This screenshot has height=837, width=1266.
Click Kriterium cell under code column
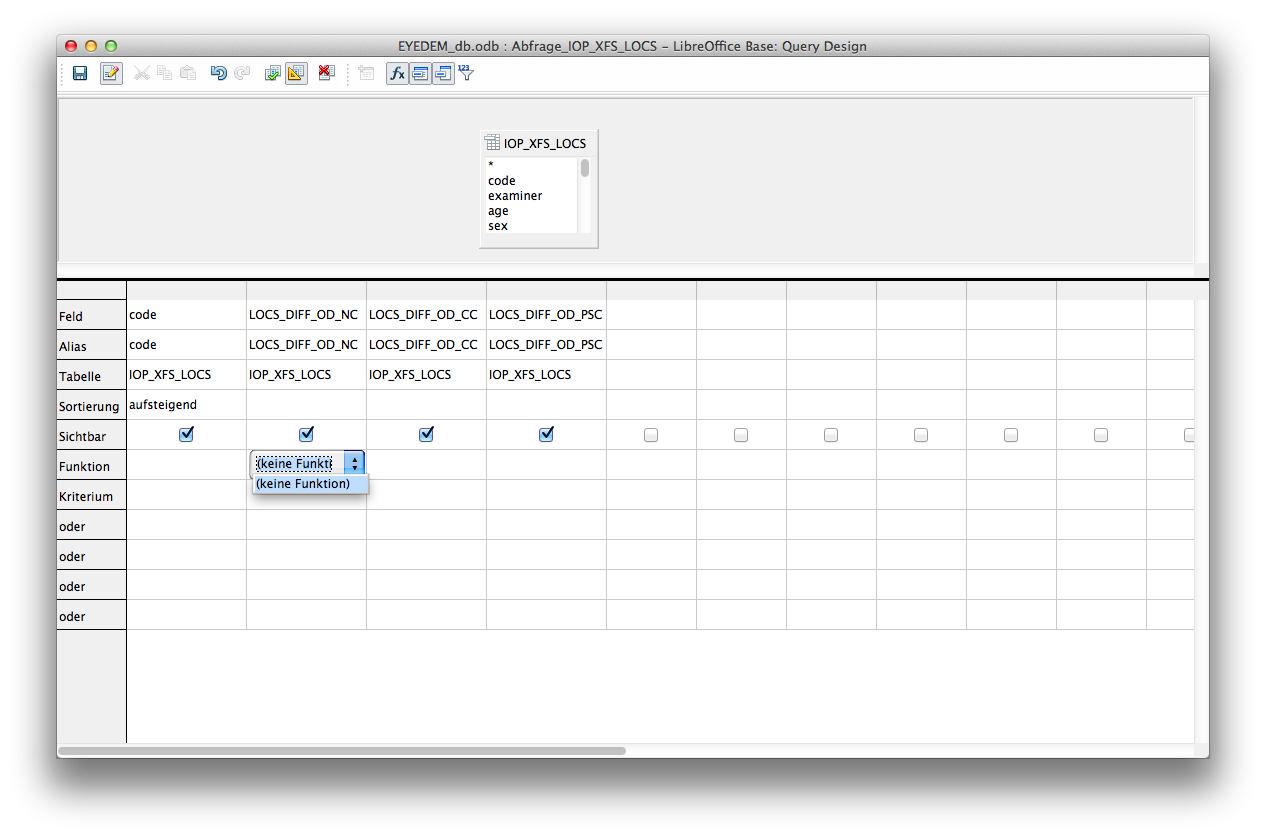coord(186,495)
